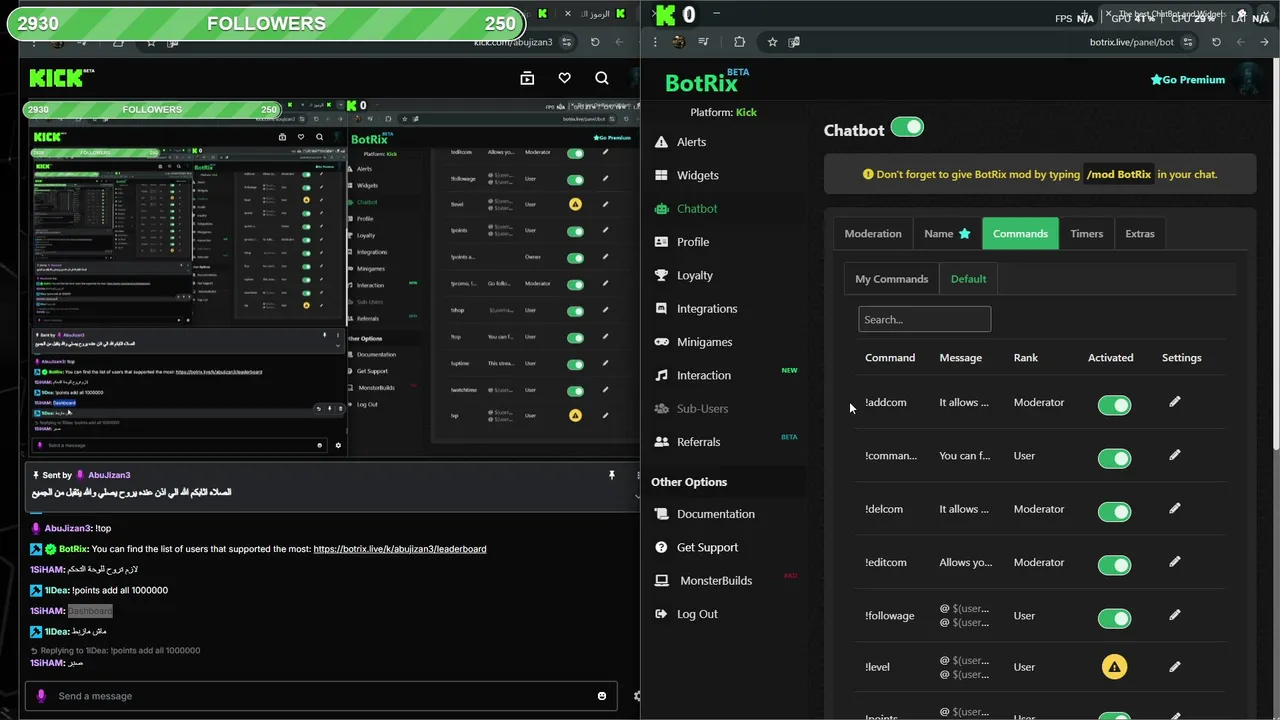Switch to the Name tab
Screen dimensions: 1280x720
947,233
